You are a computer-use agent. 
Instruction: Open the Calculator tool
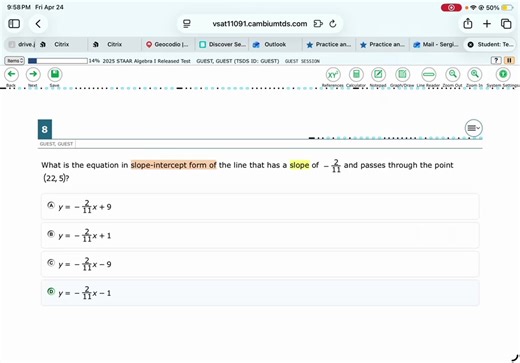[356, 74]
